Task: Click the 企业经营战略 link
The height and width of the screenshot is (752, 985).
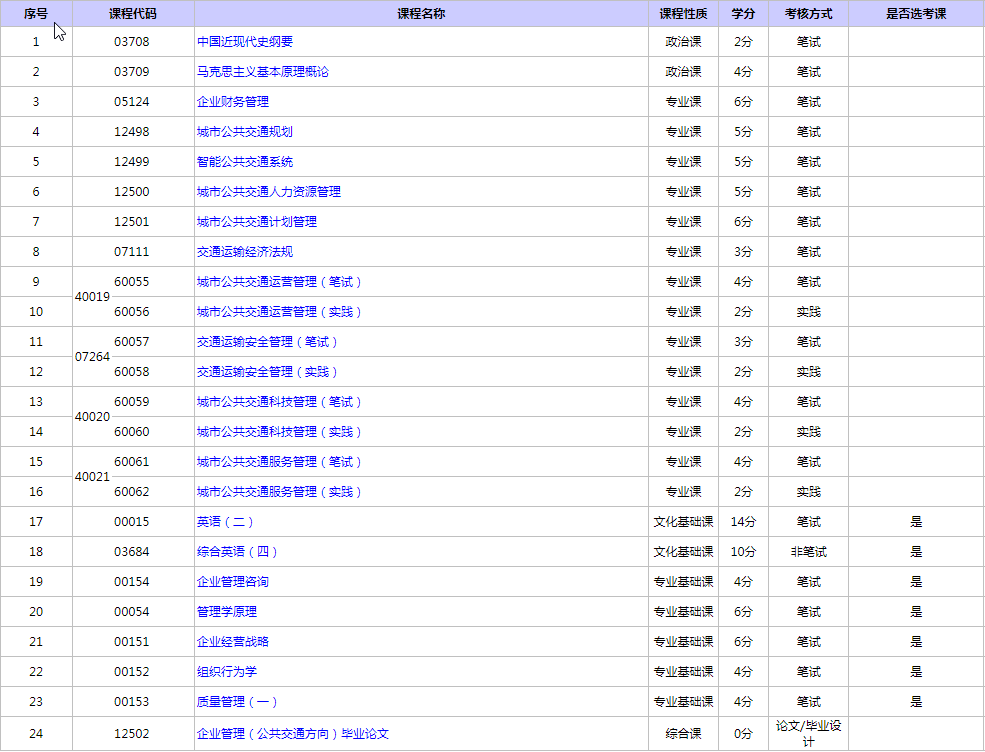Action: 232,642
